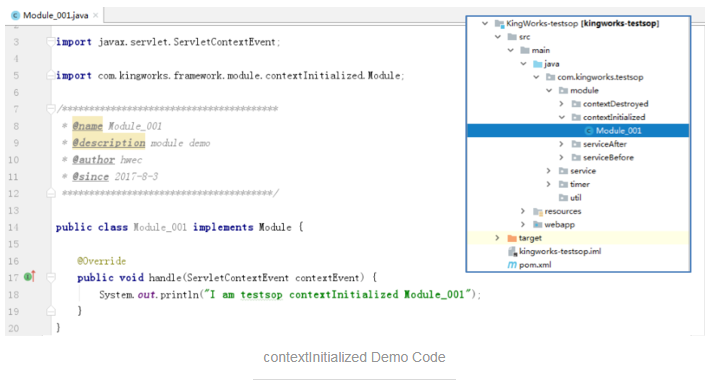
Task: Click the timer package icon
Action: [x=563, y=184]
